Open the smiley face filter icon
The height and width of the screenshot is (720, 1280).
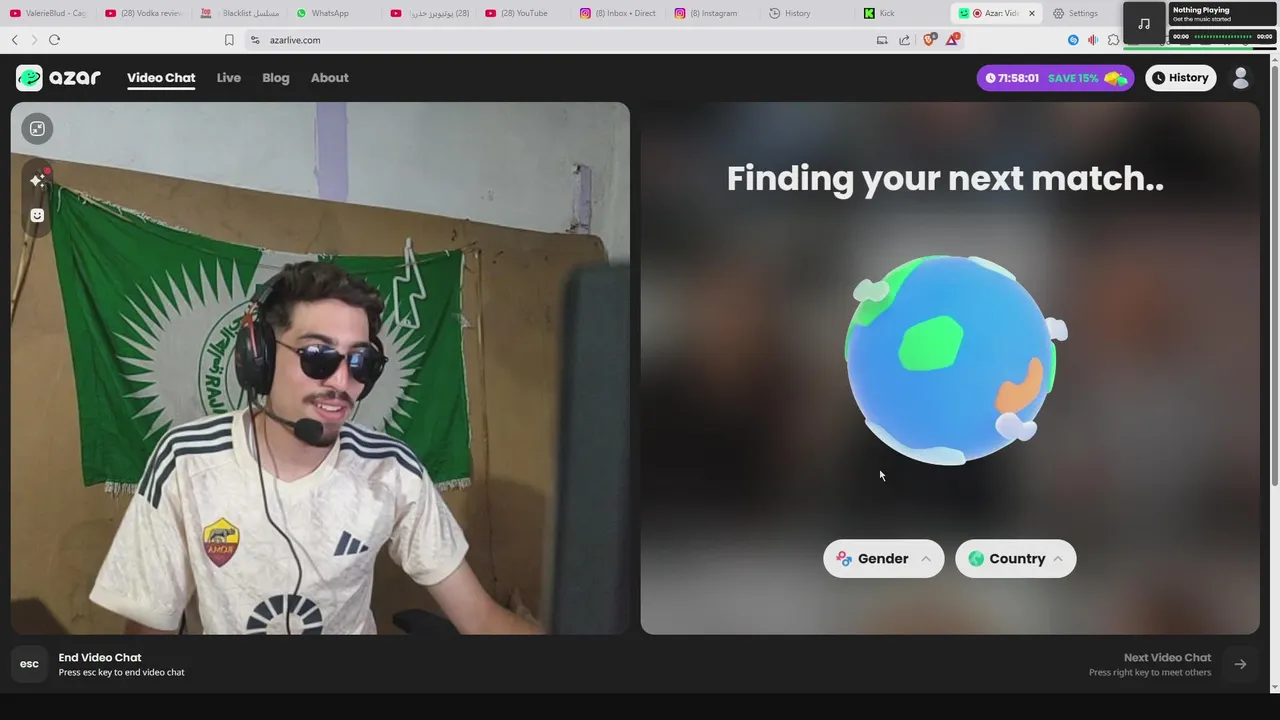click(37, 215)
